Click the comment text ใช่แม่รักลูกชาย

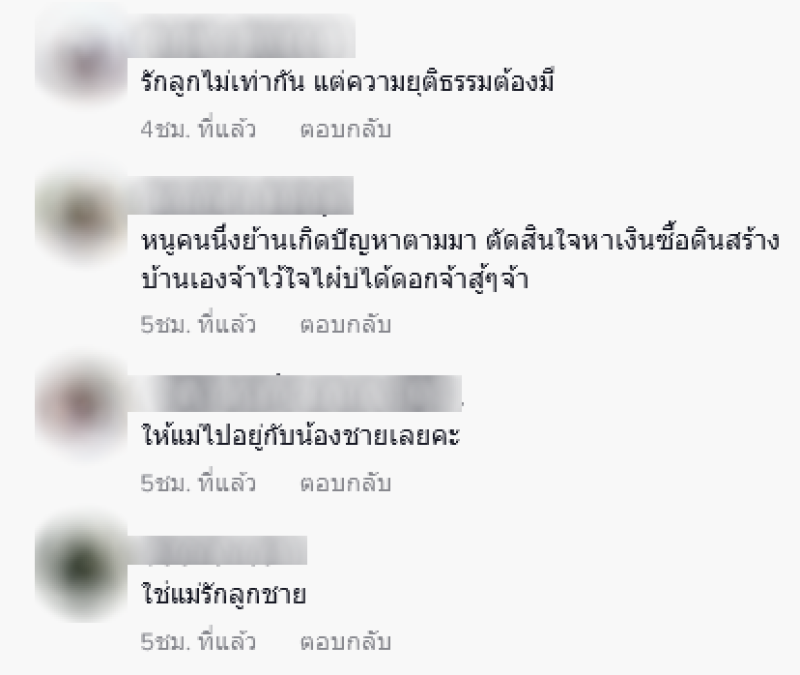tap(223, 594)
